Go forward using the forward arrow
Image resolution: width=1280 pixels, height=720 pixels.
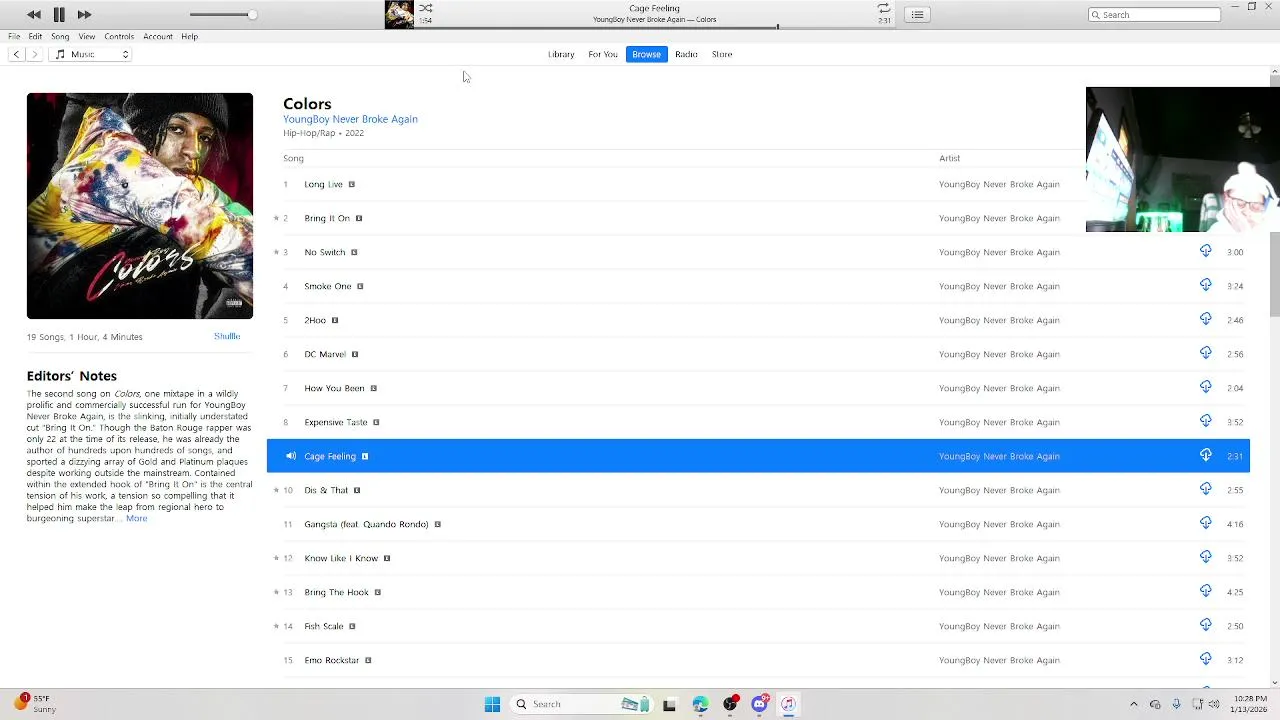35,54
